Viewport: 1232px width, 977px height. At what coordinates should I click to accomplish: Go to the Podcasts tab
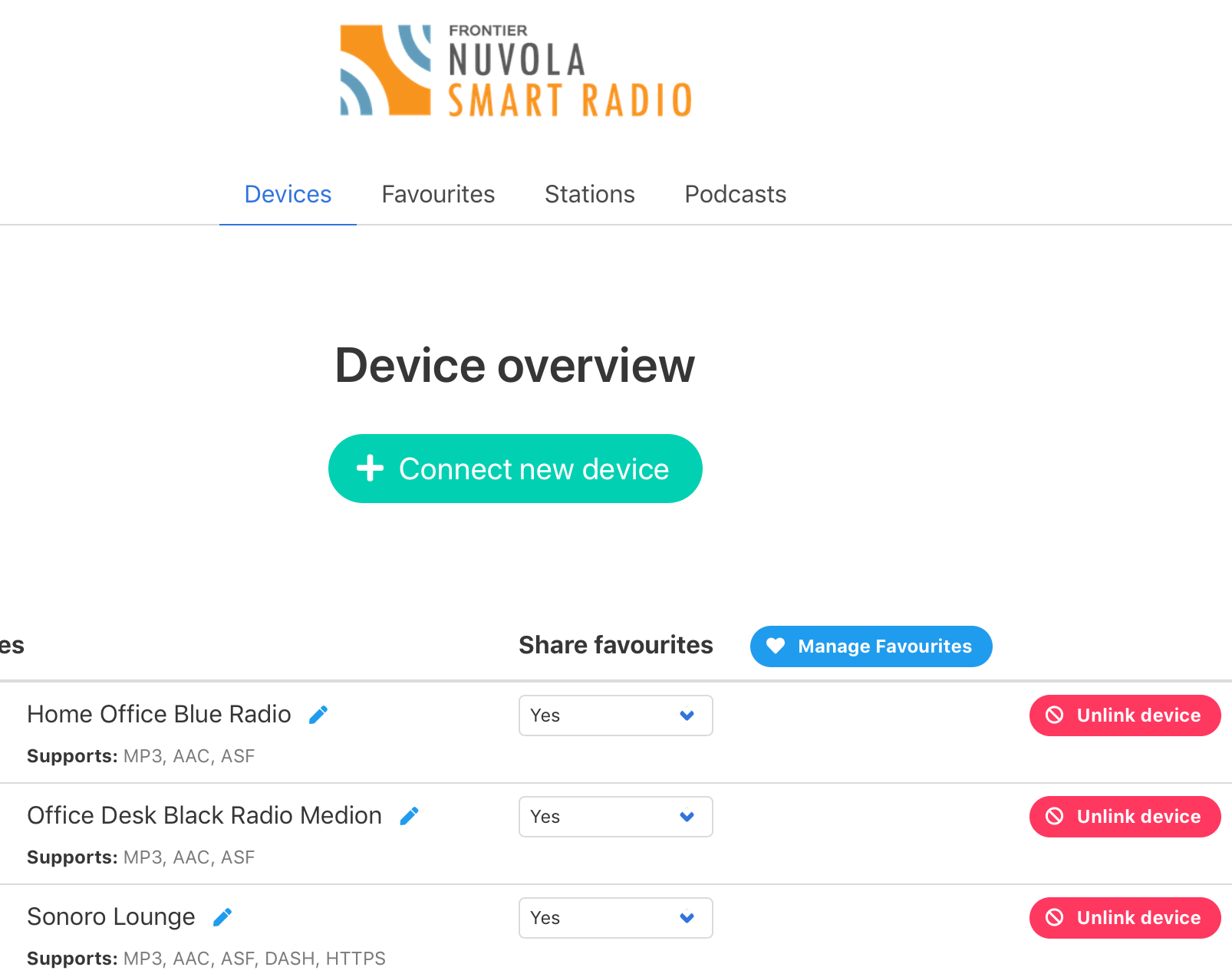point(736,194)
